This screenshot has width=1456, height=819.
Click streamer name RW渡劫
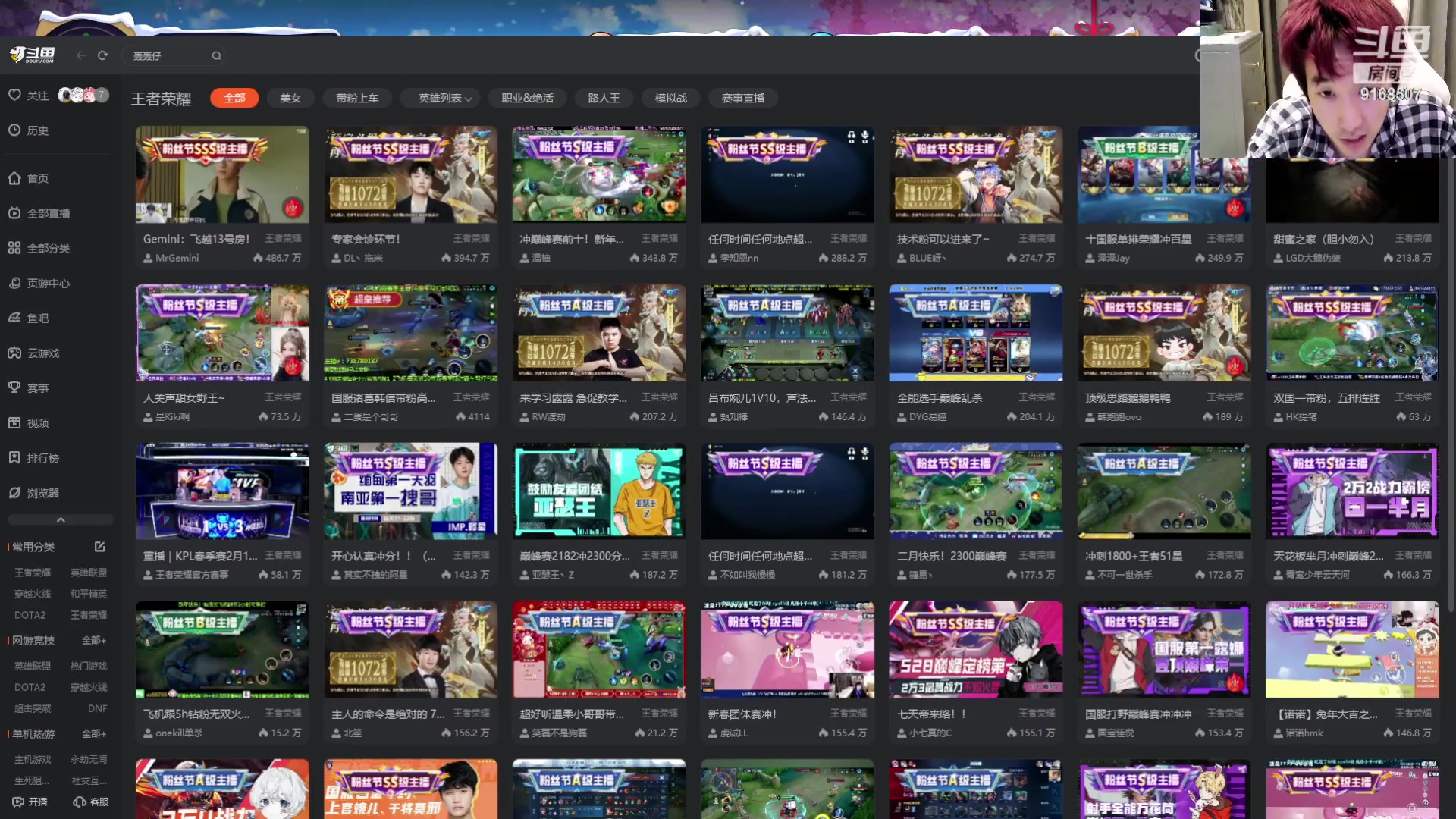(x=548, y=416)
